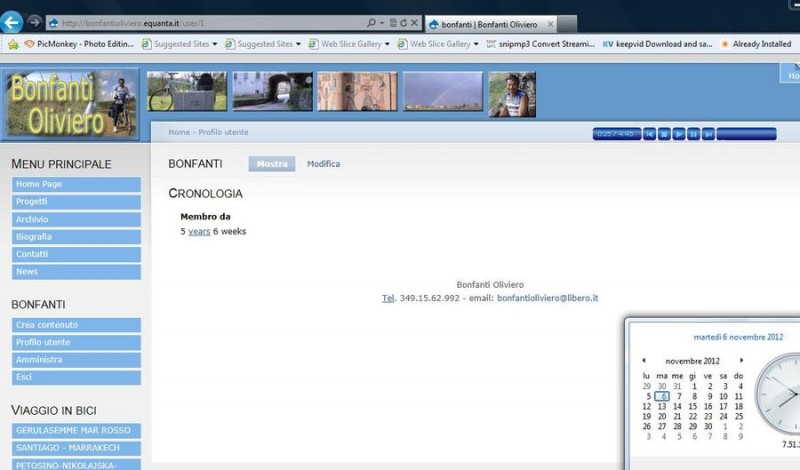Skip to previous track in audio player
The image size is (800, 470).
tap(649, 134)
